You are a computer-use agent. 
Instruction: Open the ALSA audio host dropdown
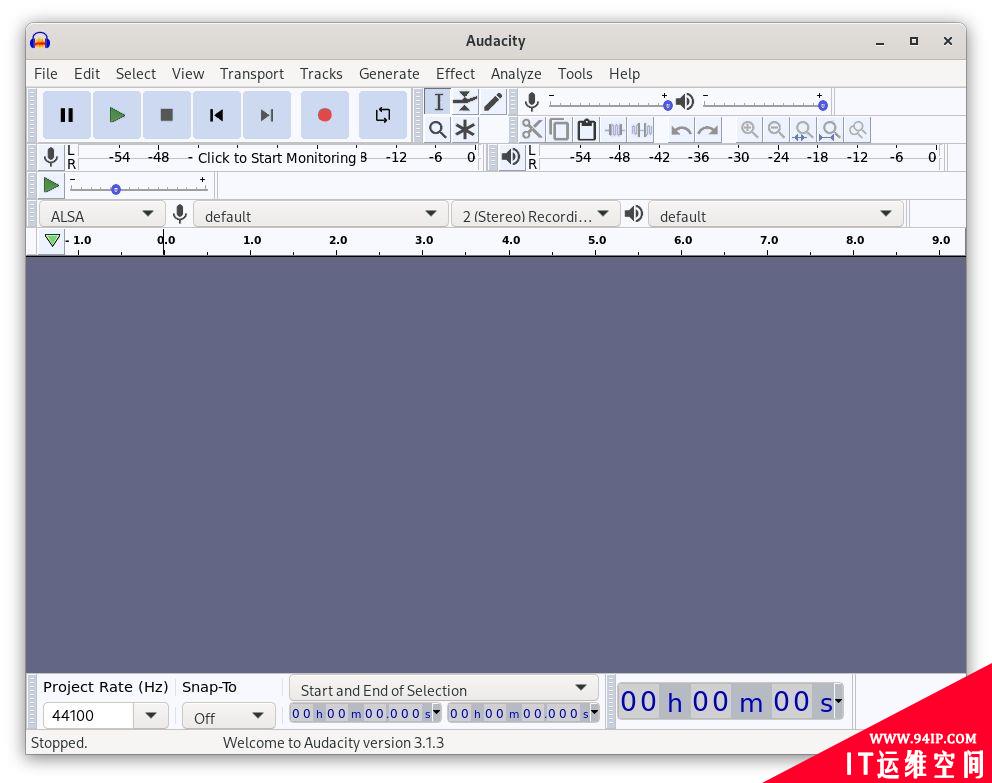tap(102, 216)
